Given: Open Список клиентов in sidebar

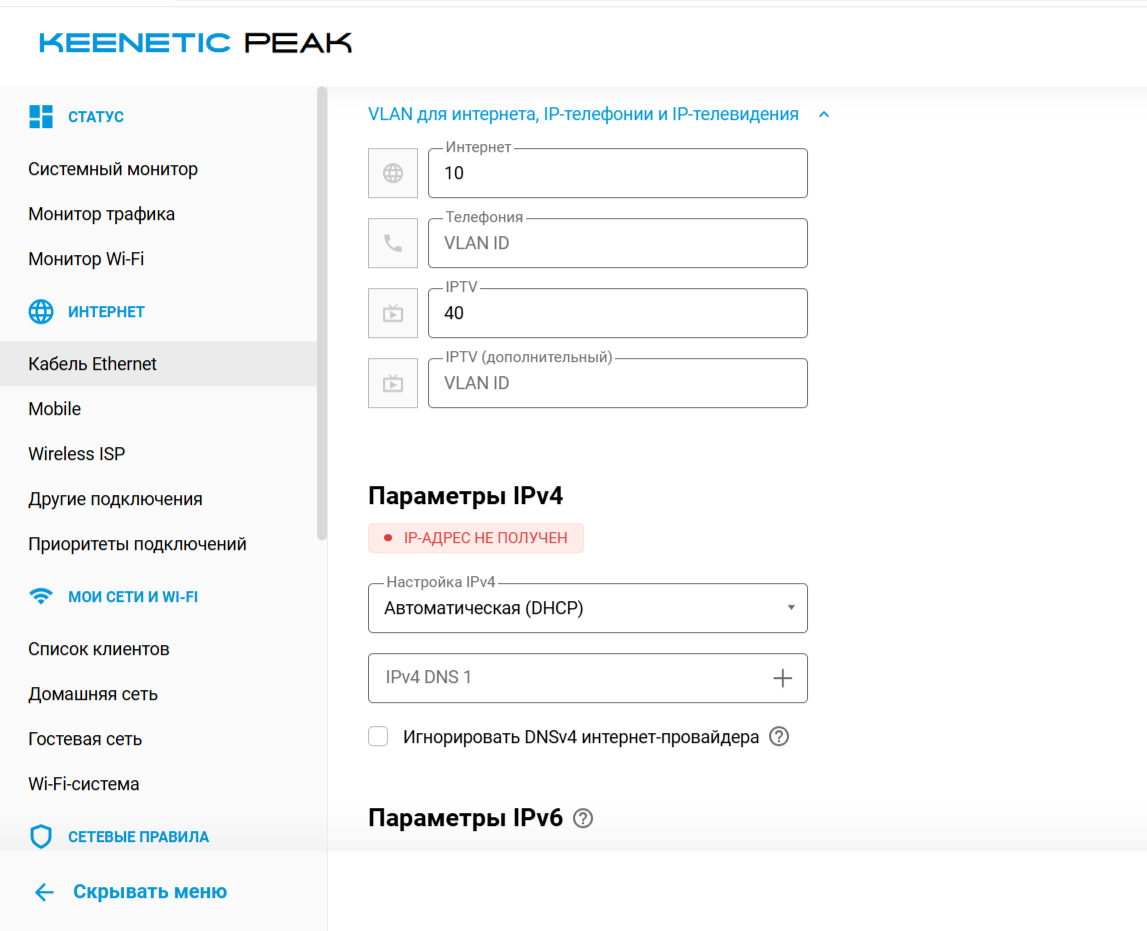Looking at the screenshot, I should 99,649.
